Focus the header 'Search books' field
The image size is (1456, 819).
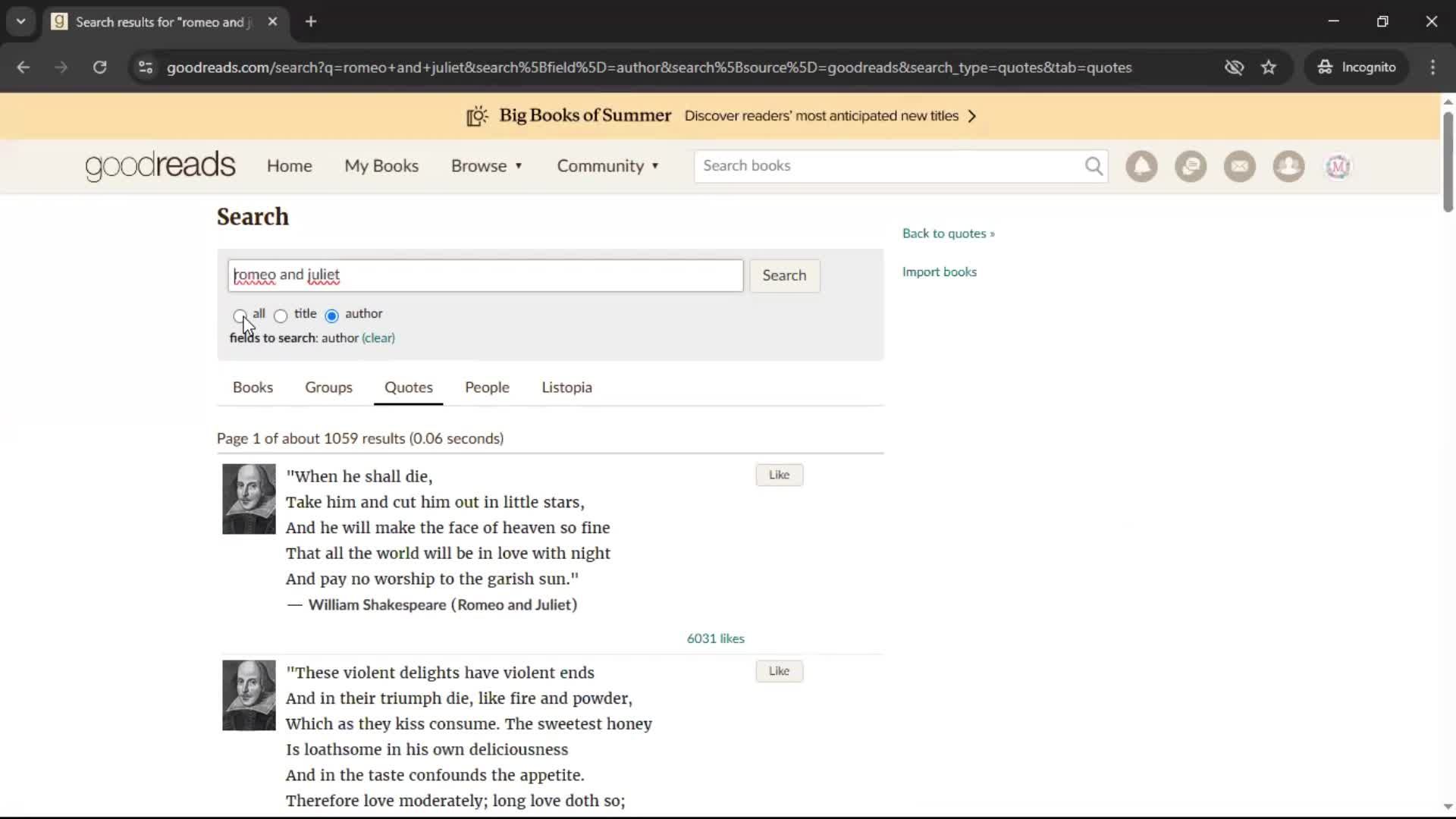coord(890,166)
